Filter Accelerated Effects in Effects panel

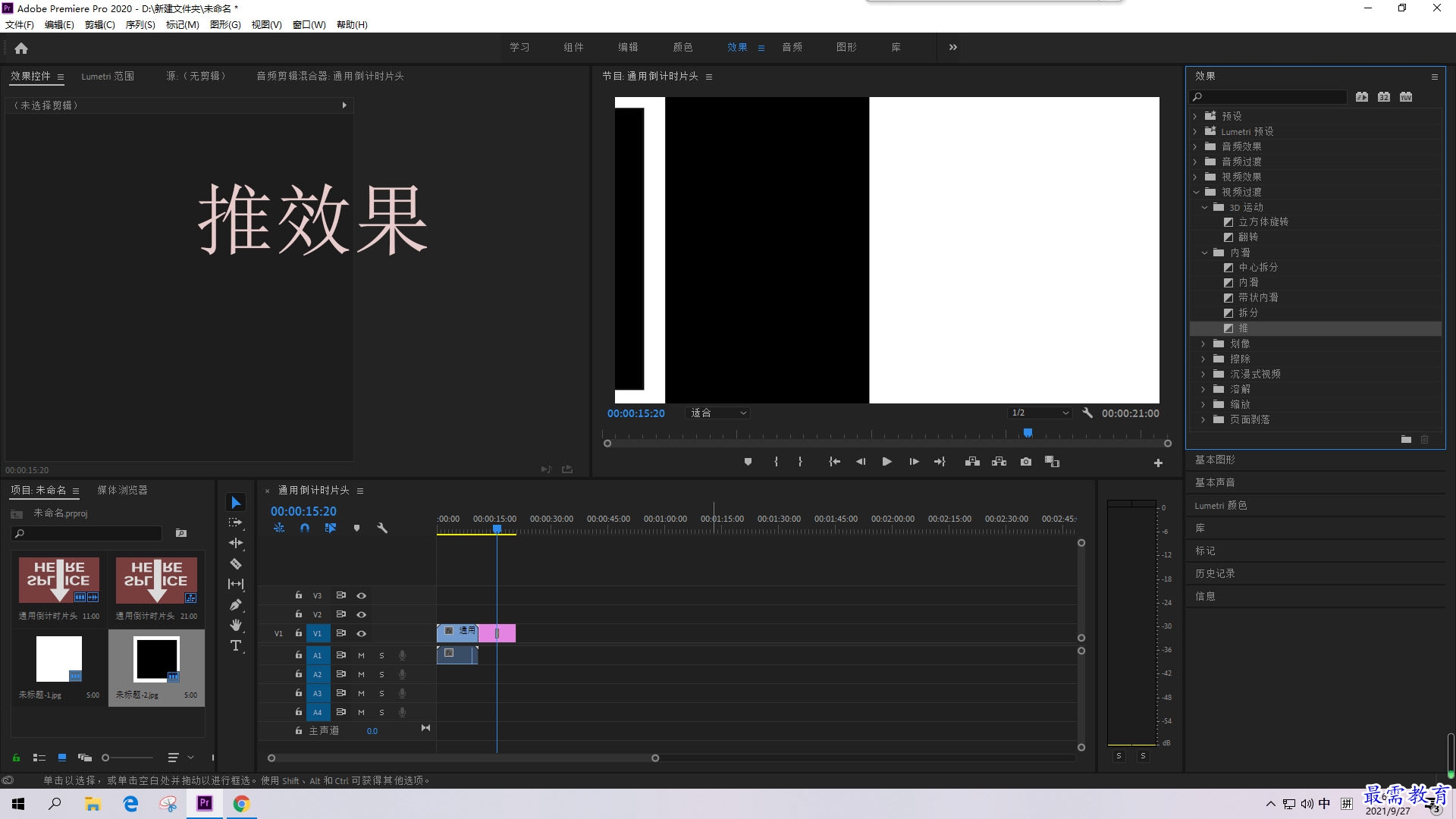tap(1362, 97)
